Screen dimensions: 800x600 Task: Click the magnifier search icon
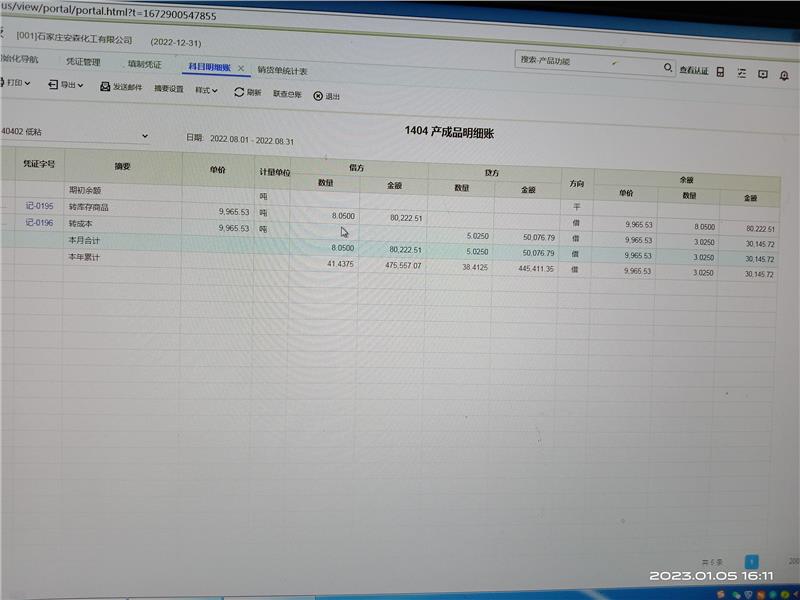(x=668, y=68)
